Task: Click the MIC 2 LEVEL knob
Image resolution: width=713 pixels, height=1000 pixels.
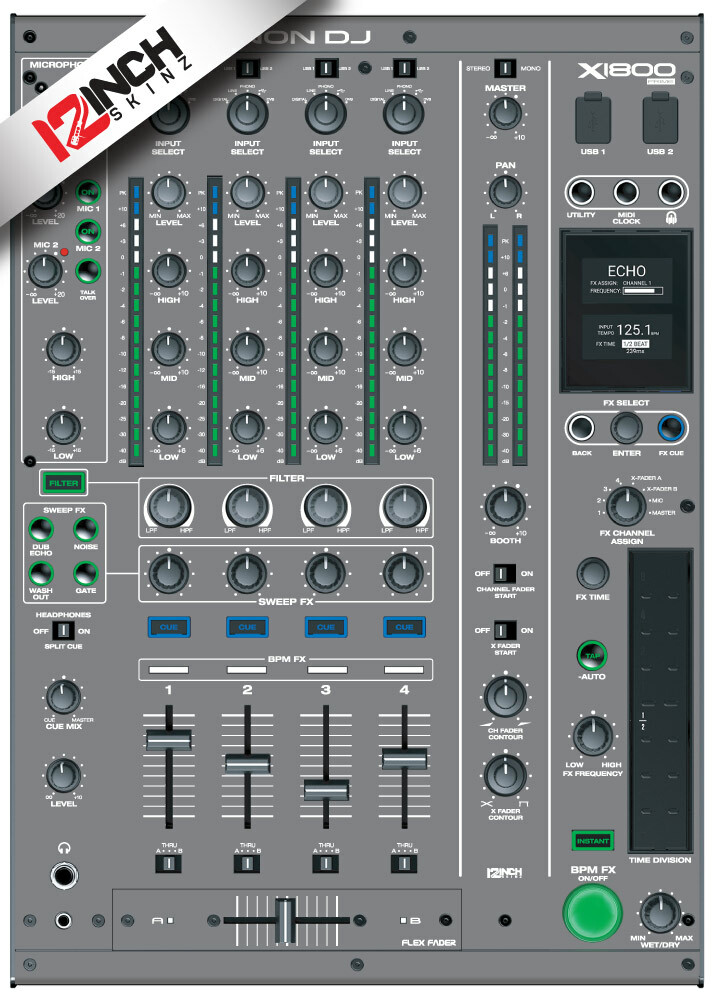Action: [x=45, y=271]
